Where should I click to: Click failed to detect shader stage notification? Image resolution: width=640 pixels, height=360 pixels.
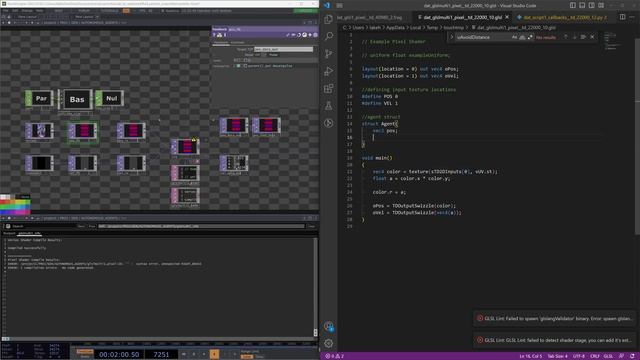554,340
